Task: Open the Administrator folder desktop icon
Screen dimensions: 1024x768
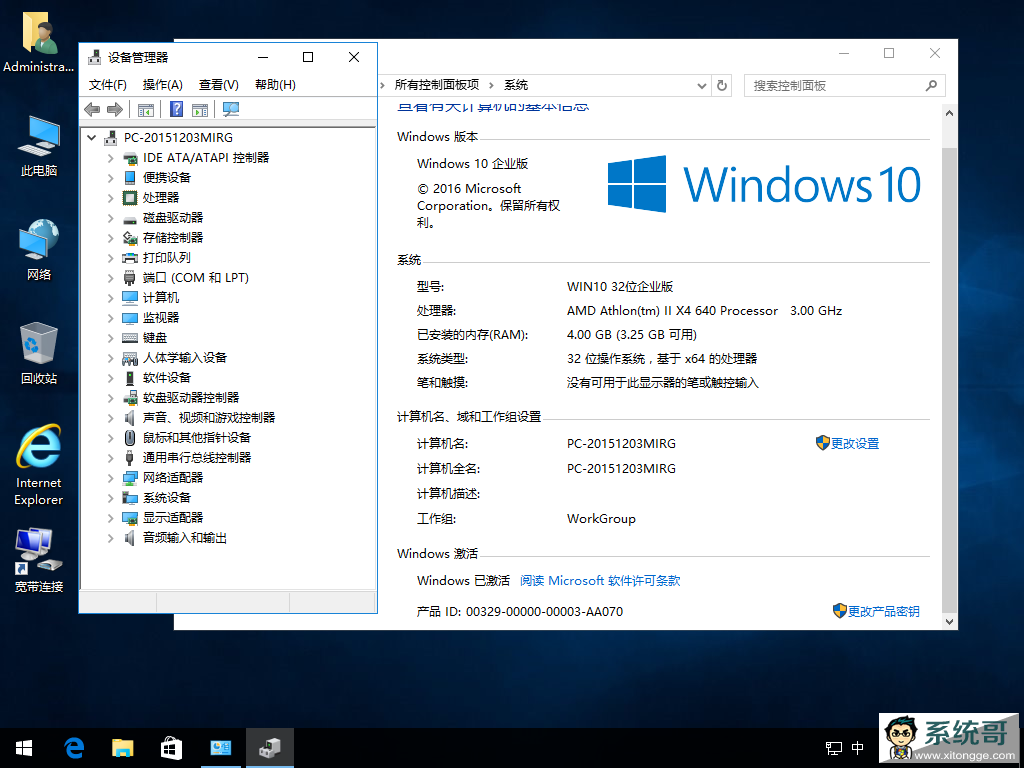Action: (39, 42)
